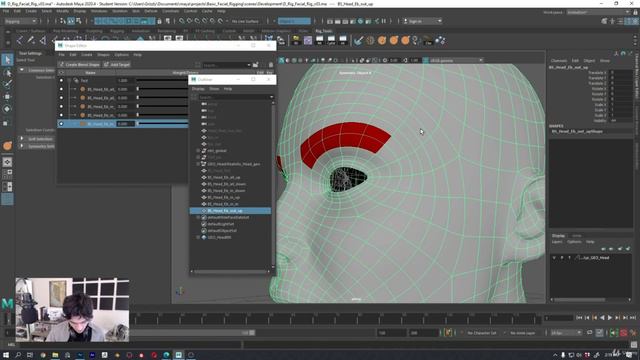Click the purple square shelf icon
Image resolution: width=640 pixels, height=360 pixels.
308,40
